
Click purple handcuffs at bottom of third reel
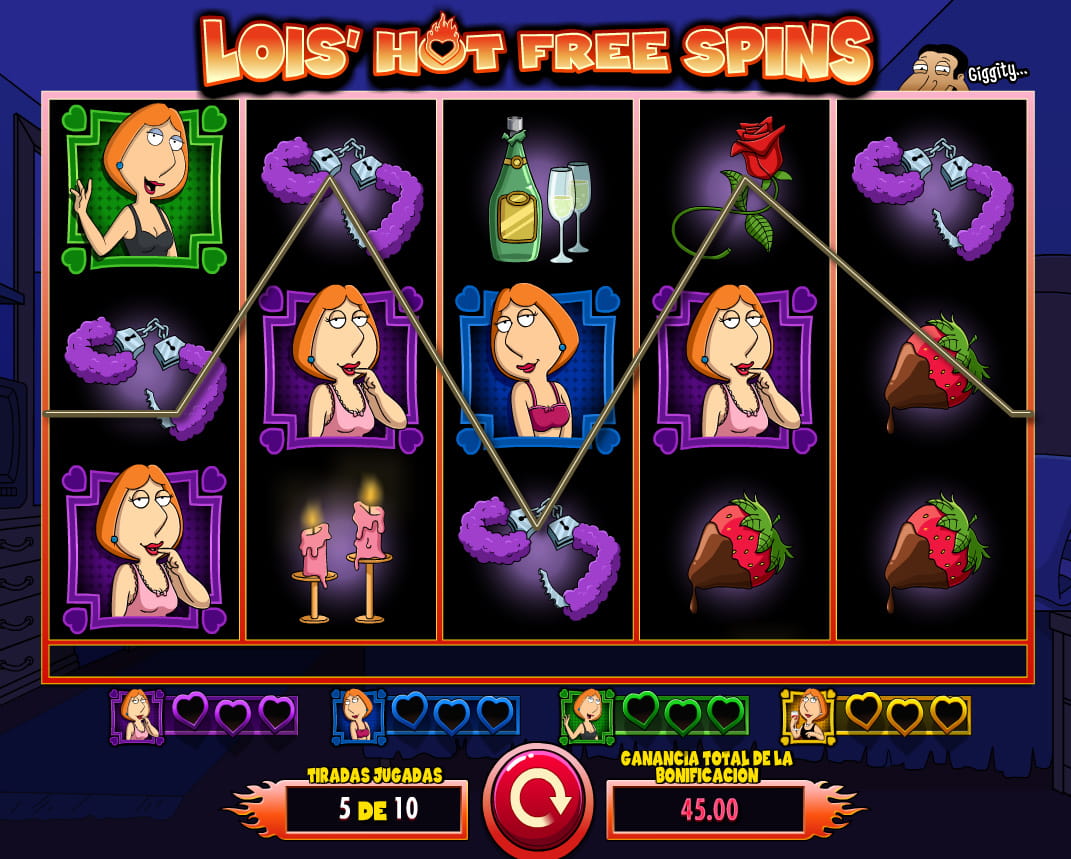tap(540, 559)
